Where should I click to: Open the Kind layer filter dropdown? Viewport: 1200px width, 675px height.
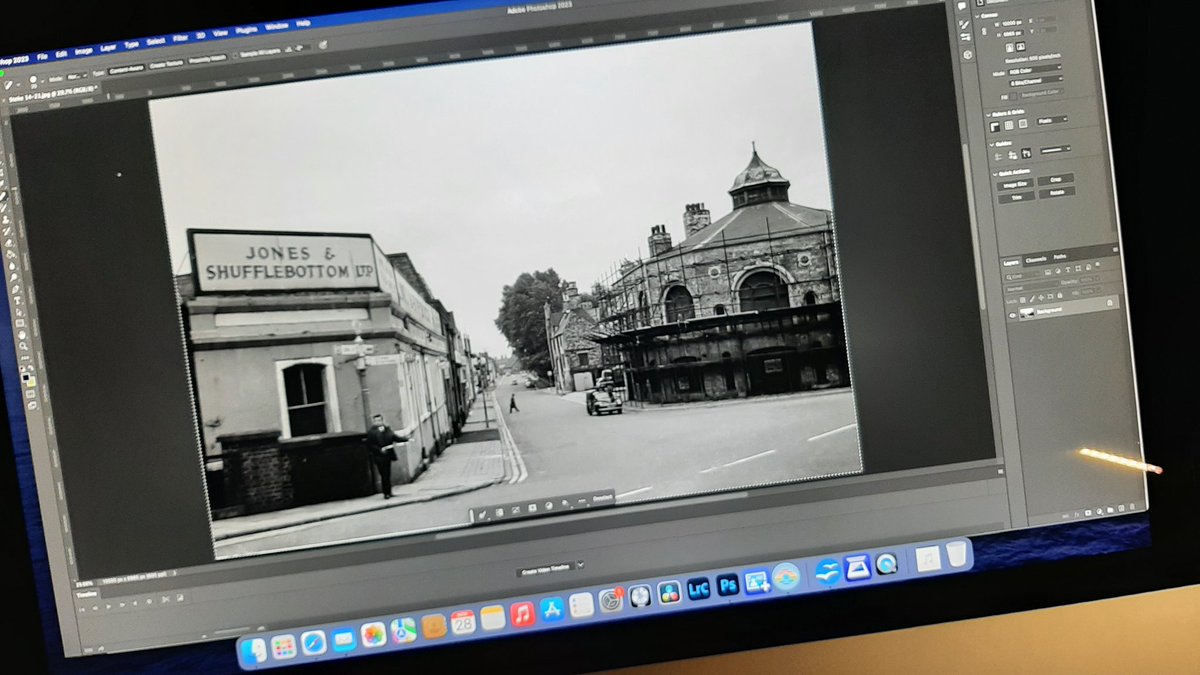coord(1023,276)
